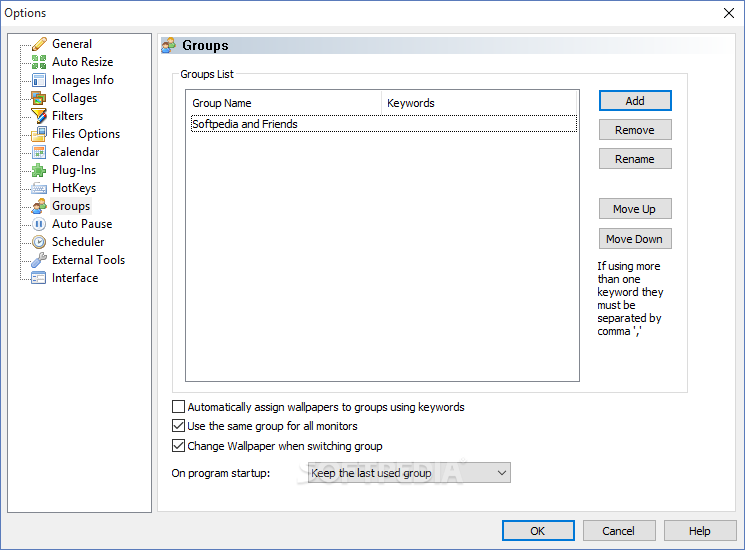Open the Auto Resize options page
This screenshot has width=745, height=550.
[x=83, y=62]
